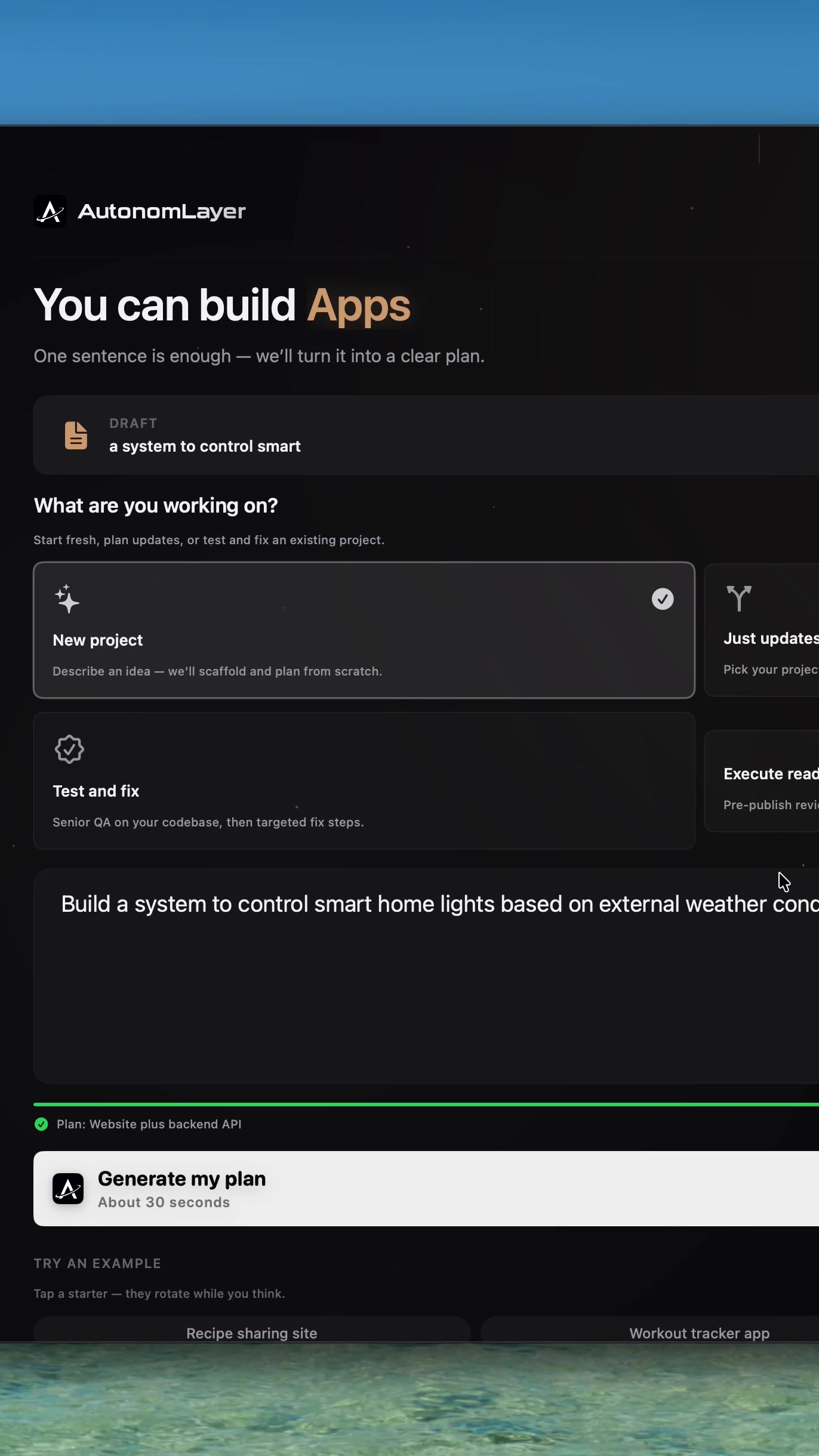Choose the Just updates card
The height and width of the screenshot is (1456, 819).
click(x=762, y=630)
